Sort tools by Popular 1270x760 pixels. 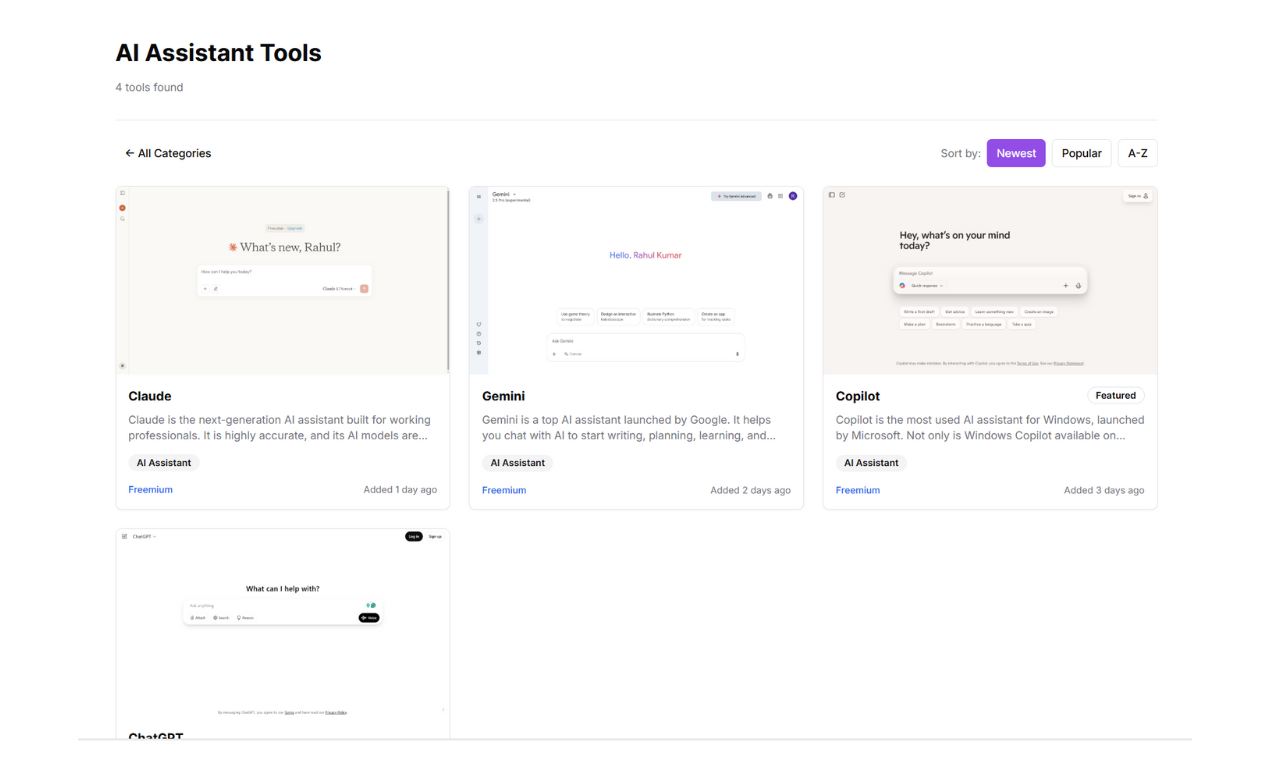point(1081,153)
